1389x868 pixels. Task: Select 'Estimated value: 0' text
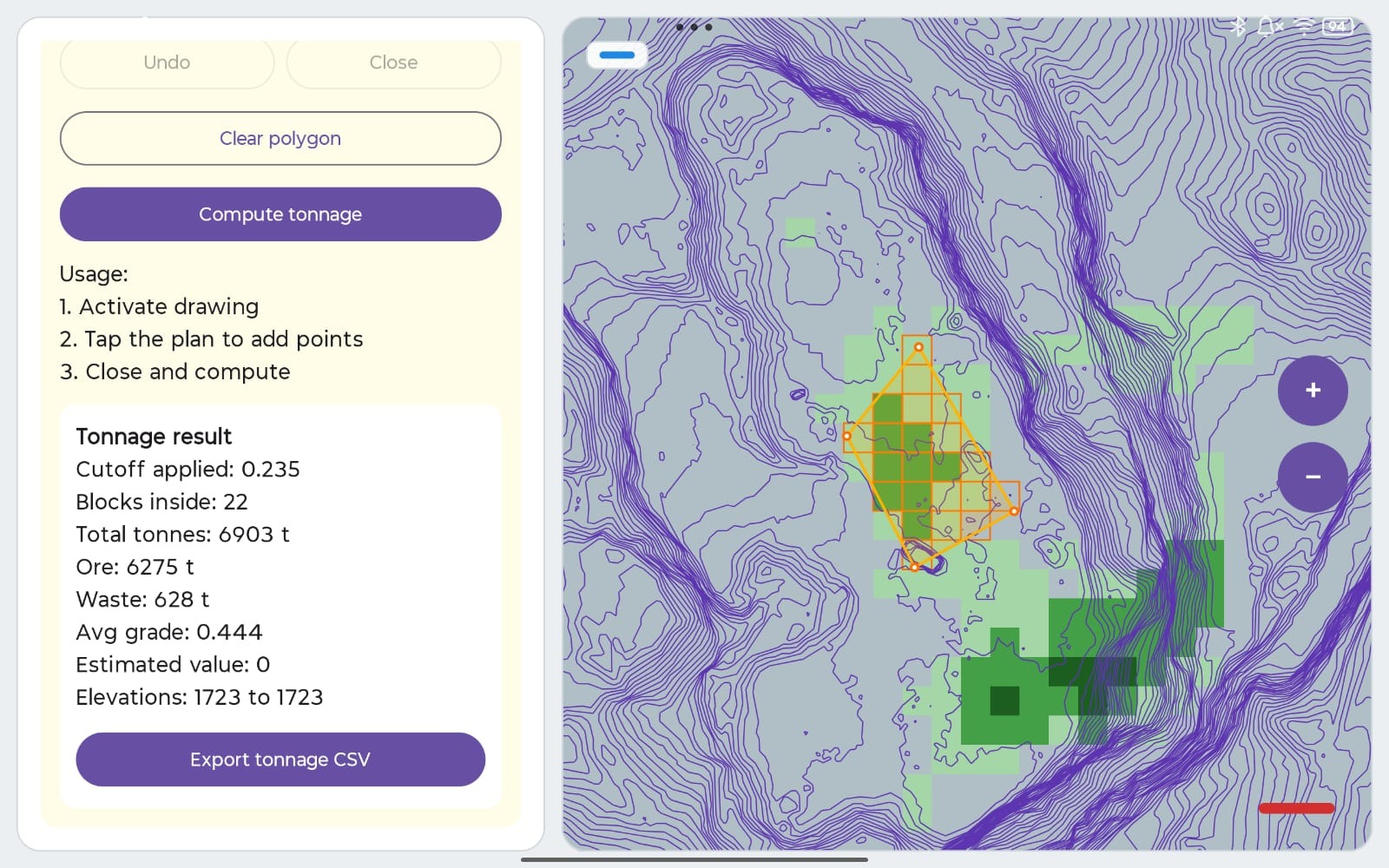pos(173,665)
